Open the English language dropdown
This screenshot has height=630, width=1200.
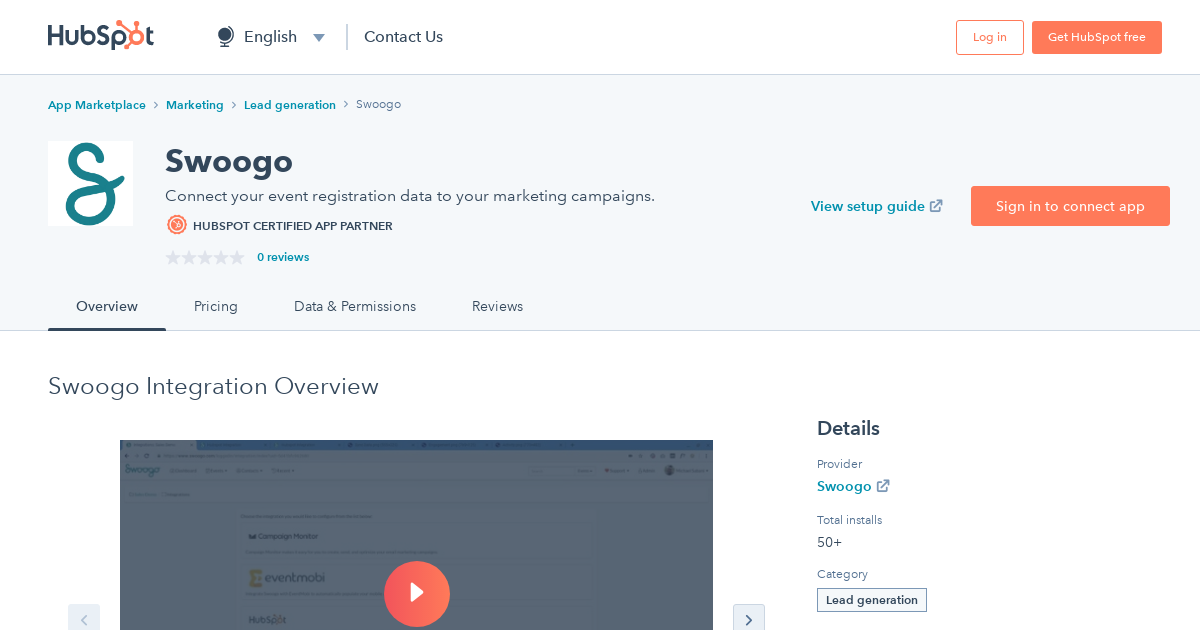click(270, 36)
